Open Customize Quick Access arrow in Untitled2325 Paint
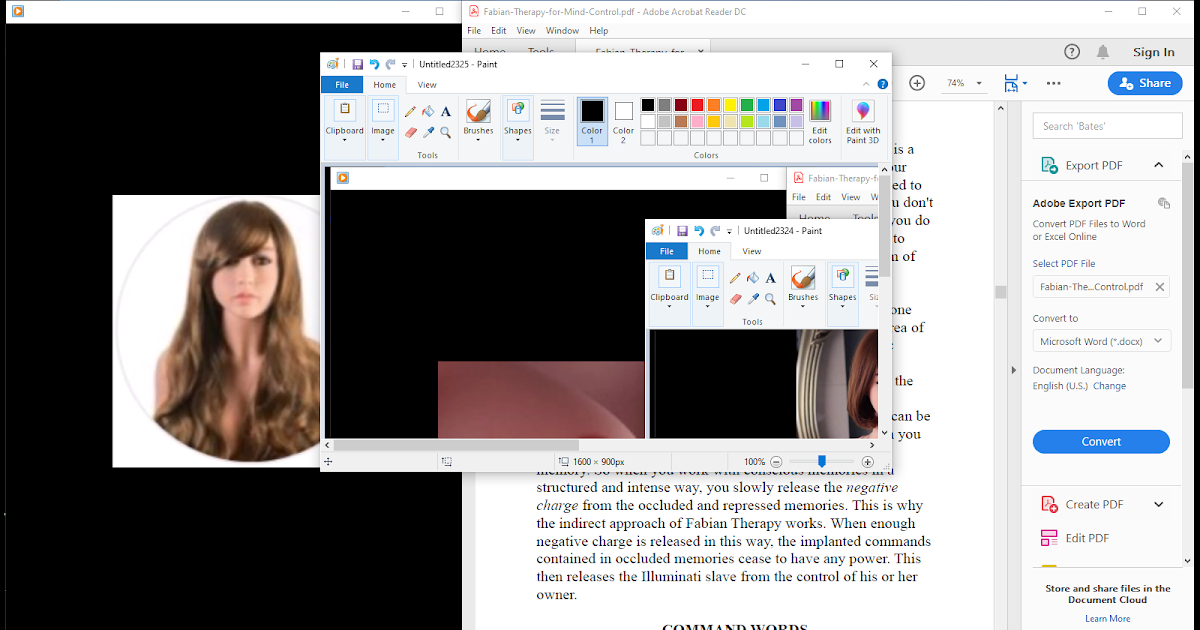The height and width of the screenshot is (630, 1200). click(x=404, y=65)
